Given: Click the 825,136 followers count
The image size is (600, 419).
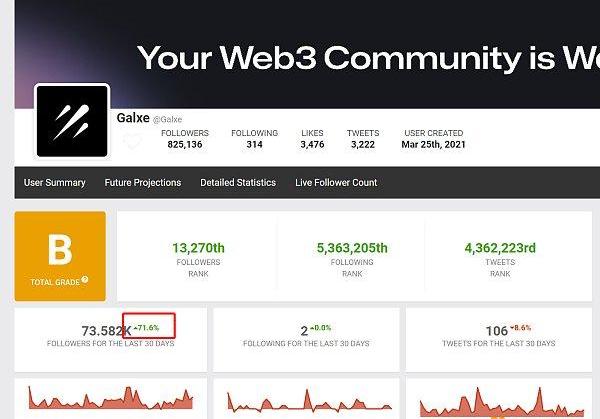Looking at the screenshot, I should click(x=185, y=145).
